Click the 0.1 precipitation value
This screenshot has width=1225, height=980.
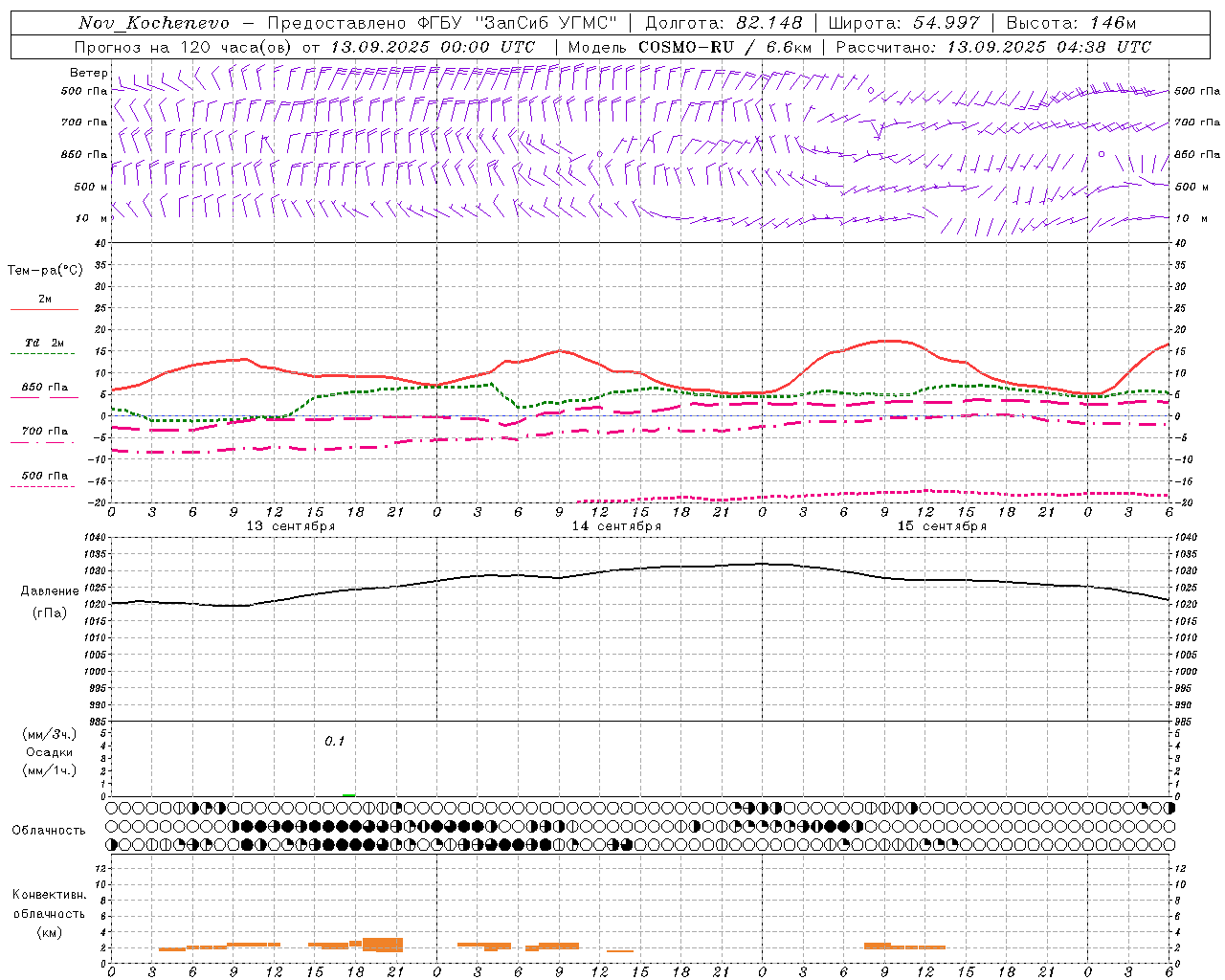pyautogui.click(x=334, y=742)
